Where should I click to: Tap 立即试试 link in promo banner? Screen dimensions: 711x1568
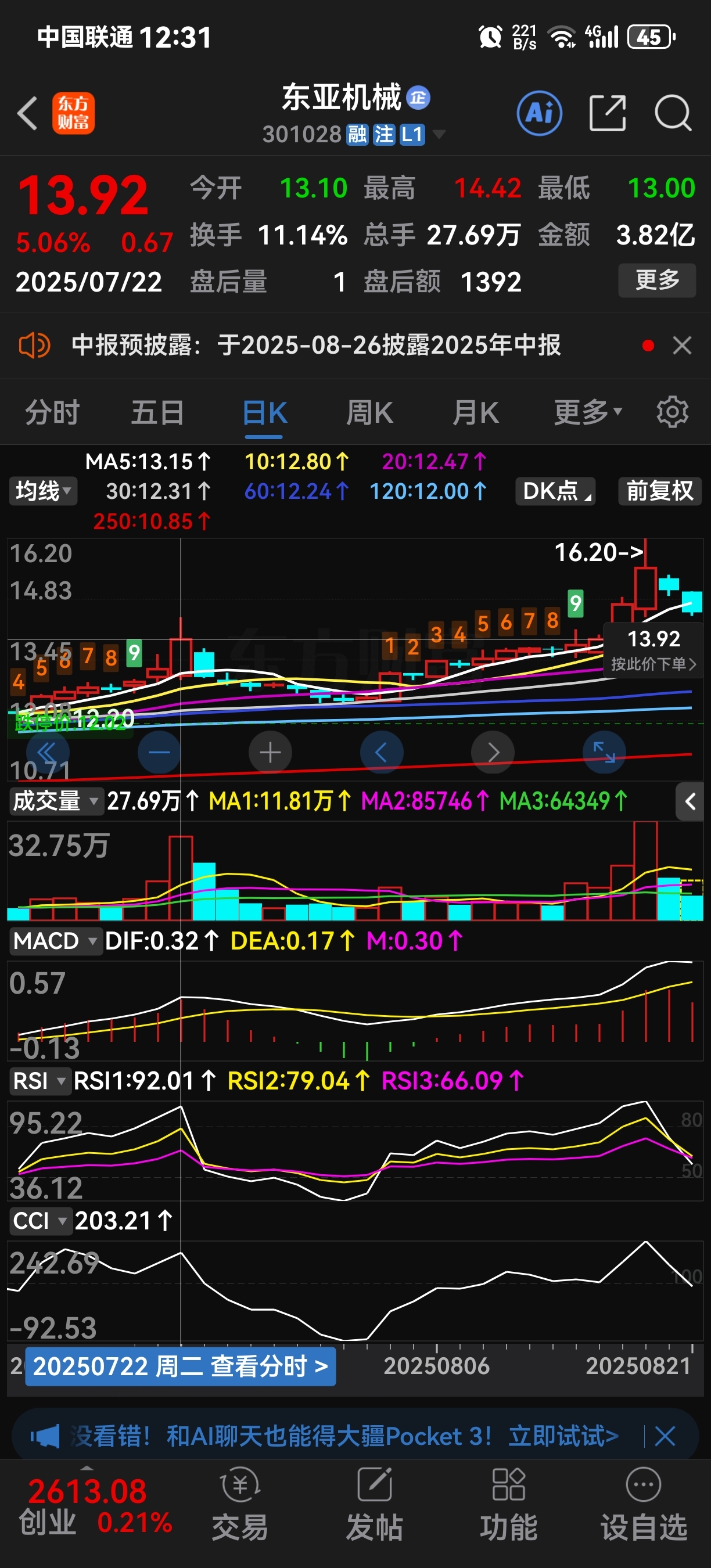pos(563,1437)
